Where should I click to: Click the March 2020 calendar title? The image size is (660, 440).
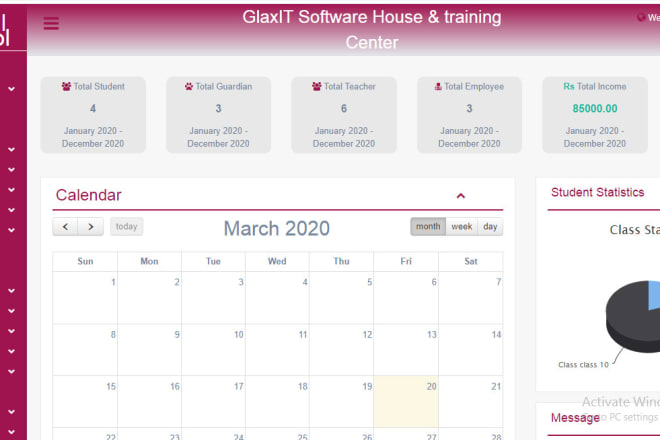coord(277,229)
